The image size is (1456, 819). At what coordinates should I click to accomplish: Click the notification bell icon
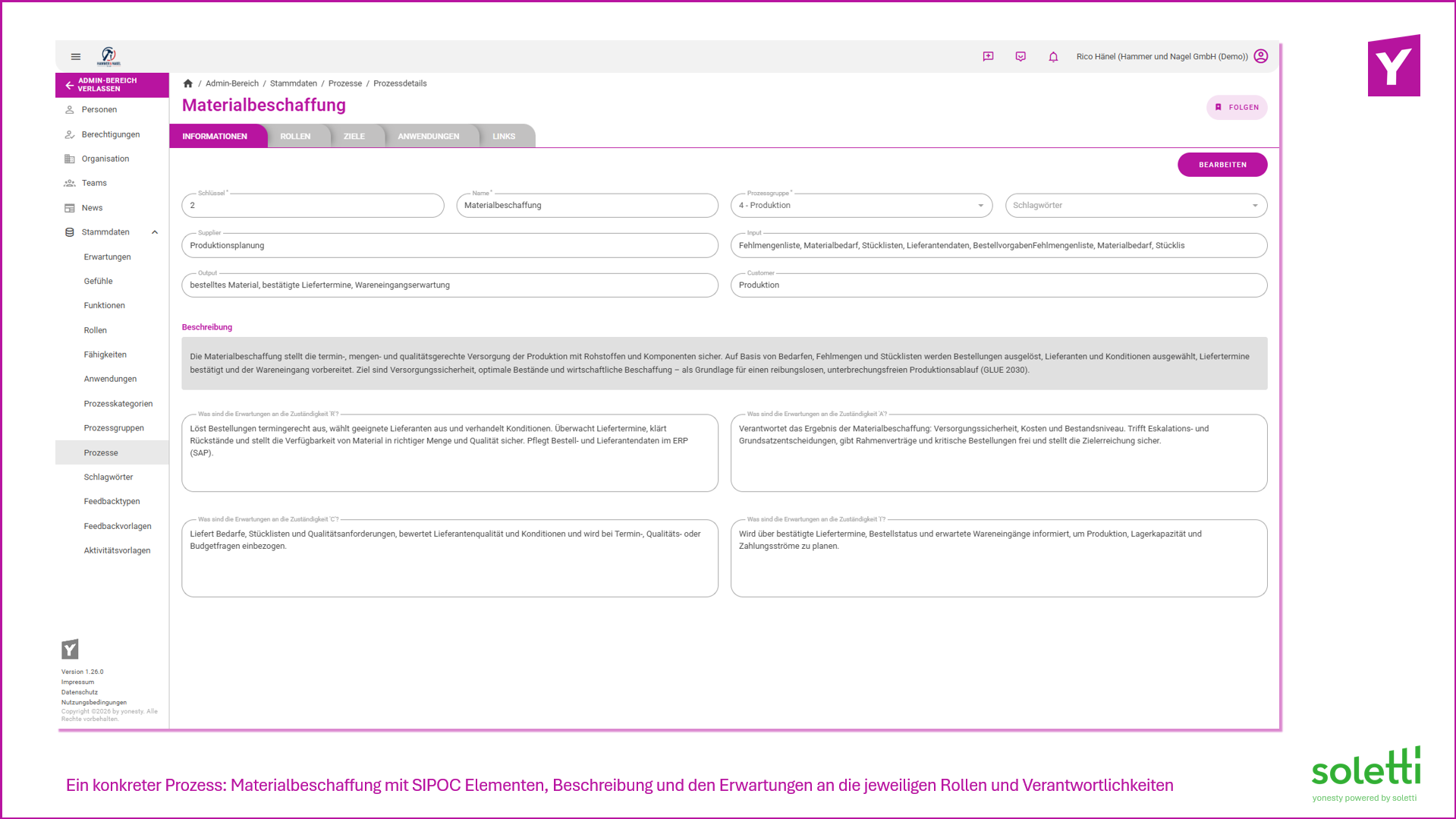(x=1053, y=57)
